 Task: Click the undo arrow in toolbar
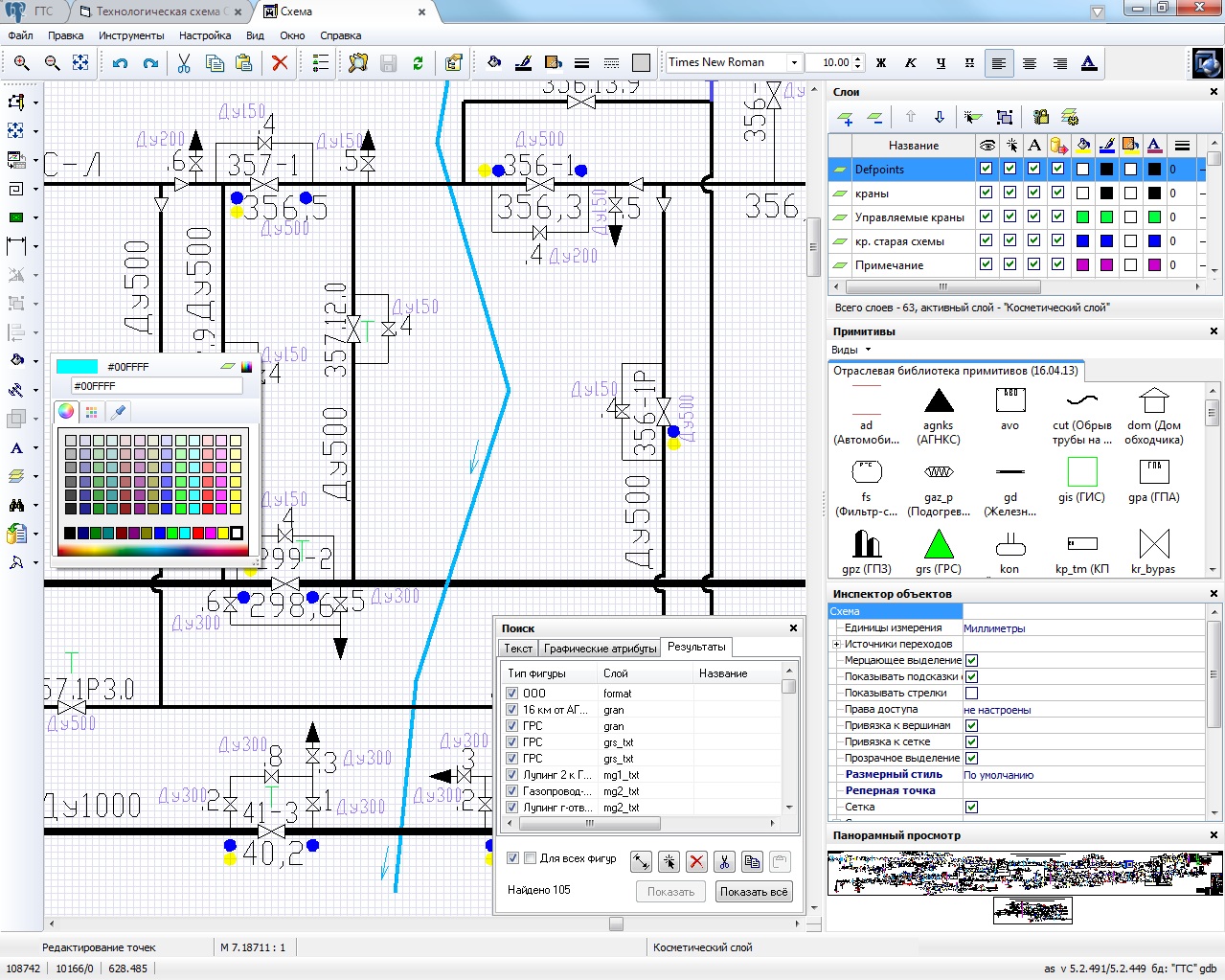(x=120, y=63)
